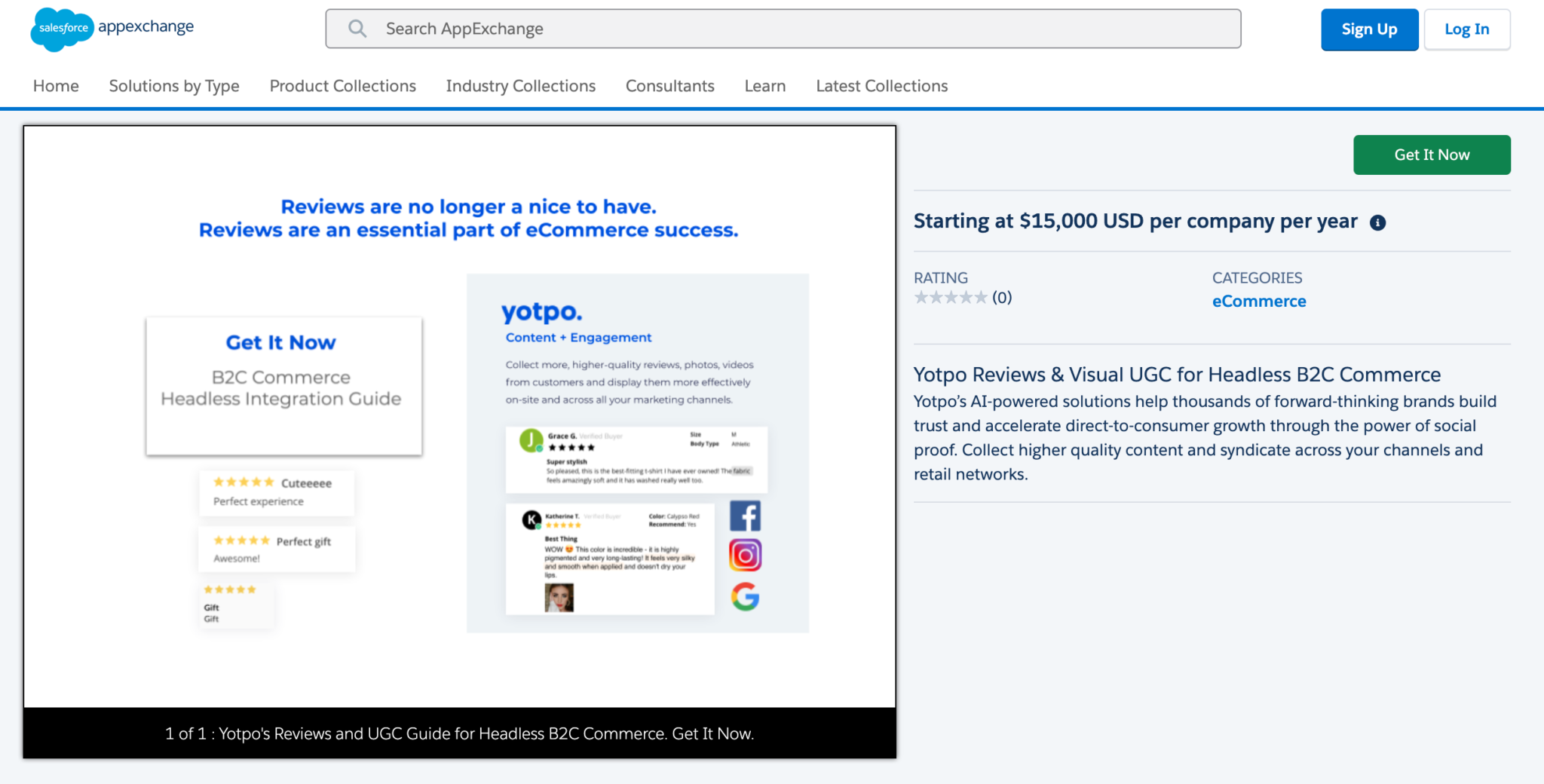Open the Consultants menu item
This screenshot has height=784, width=1544.
670,86
